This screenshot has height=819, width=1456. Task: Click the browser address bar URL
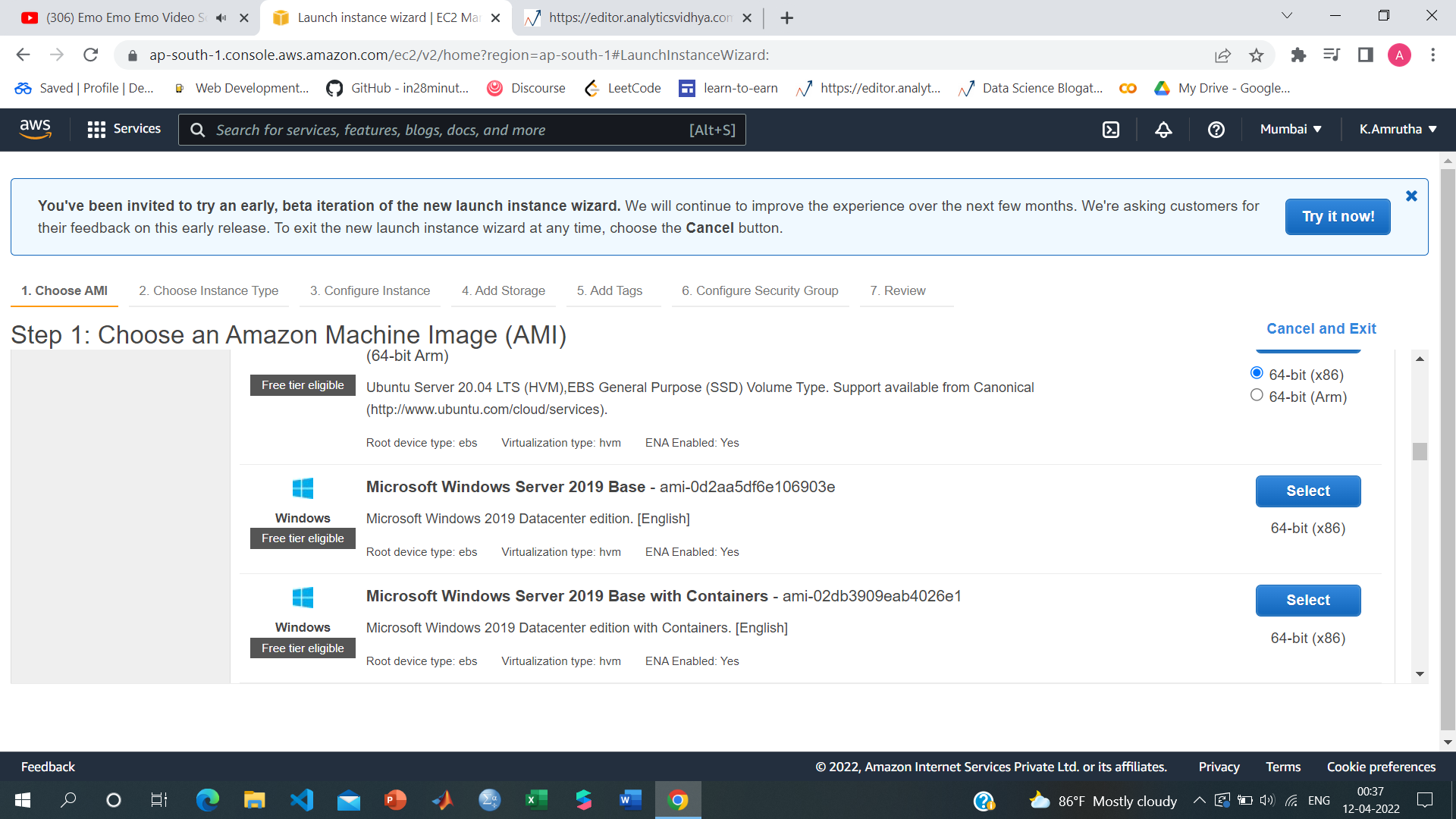coord(459,55)
